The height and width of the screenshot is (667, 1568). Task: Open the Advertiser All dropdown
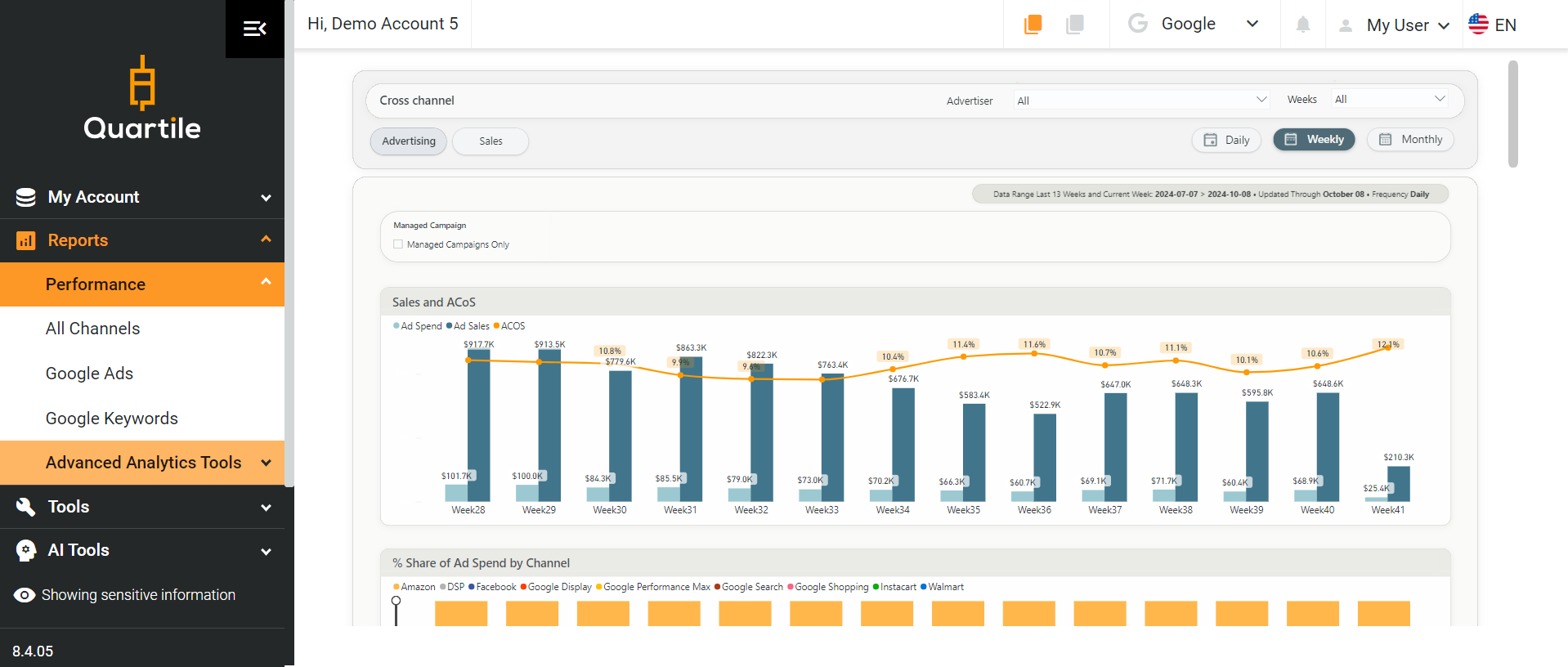[x=1141, y=100]
